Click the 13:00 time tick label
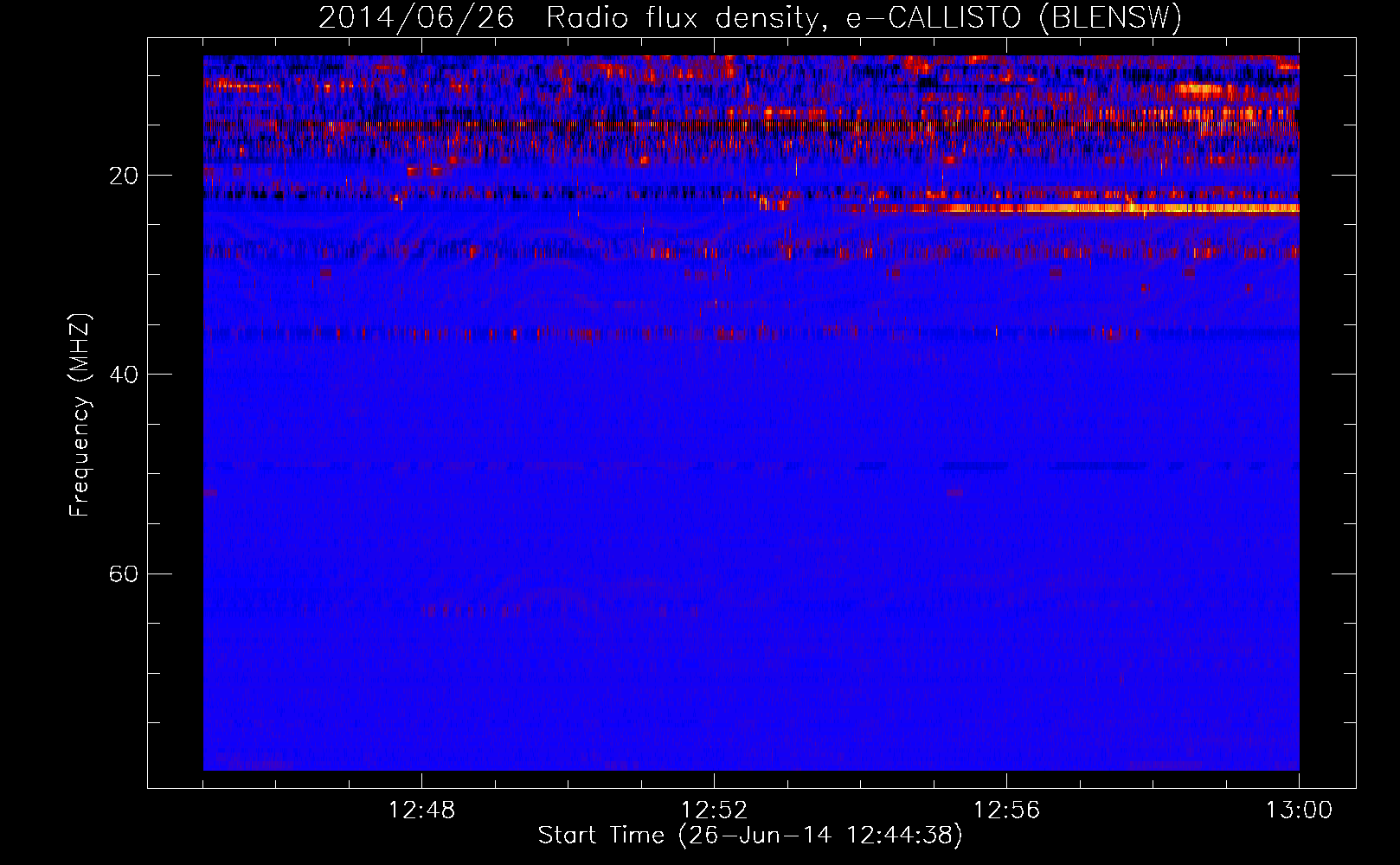Image resolution: width=1400 pixels, height=865 pixels. click(1299, 811)
